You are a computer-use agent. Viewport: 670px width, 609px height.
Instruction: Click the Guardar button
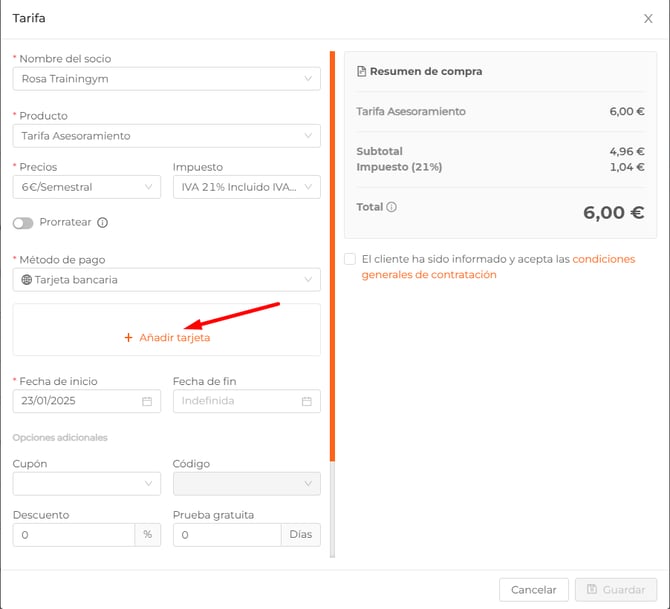click(616, 590)
